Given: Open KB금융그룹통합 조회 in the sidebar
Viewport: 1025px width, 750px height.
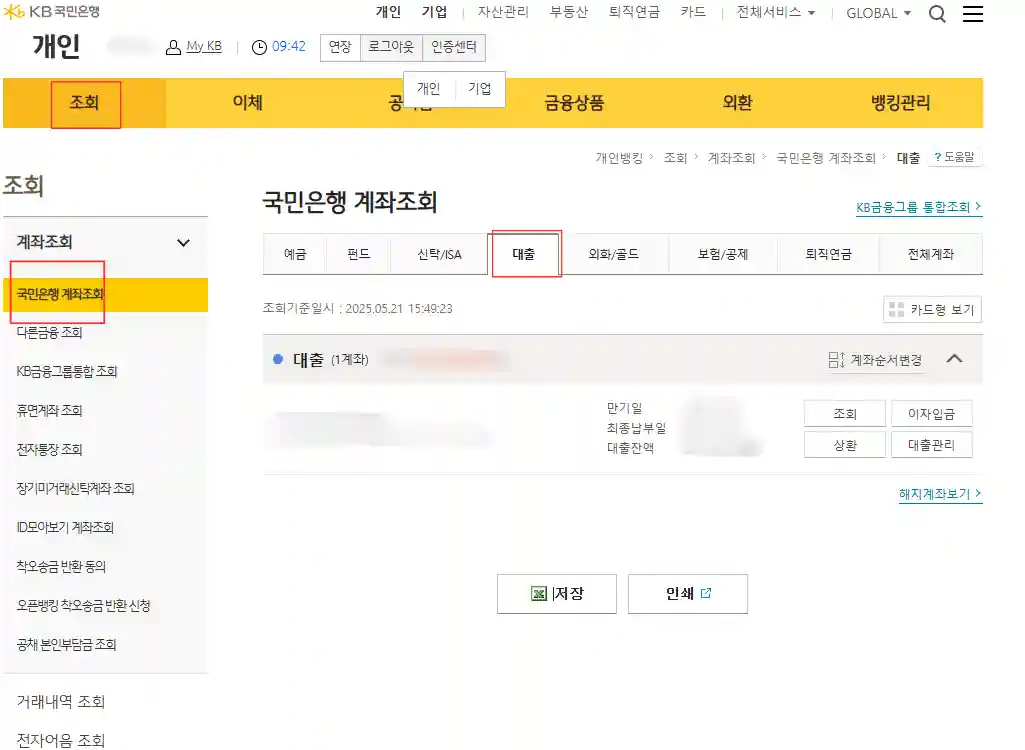Looking at the screenshot, I should tap(67, 371).
